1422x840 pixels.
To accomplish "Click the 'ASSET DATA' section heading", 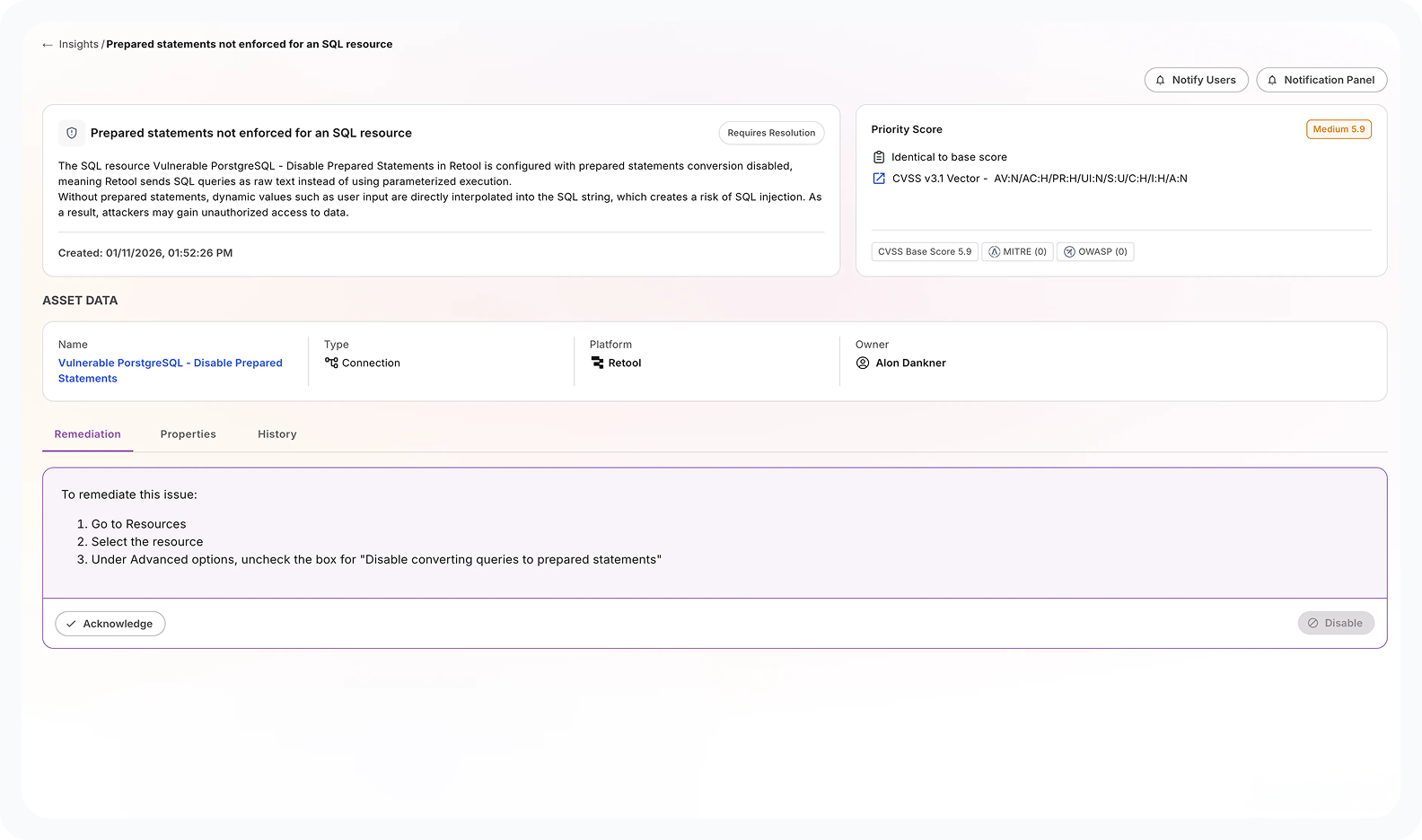I will [80, 301].
